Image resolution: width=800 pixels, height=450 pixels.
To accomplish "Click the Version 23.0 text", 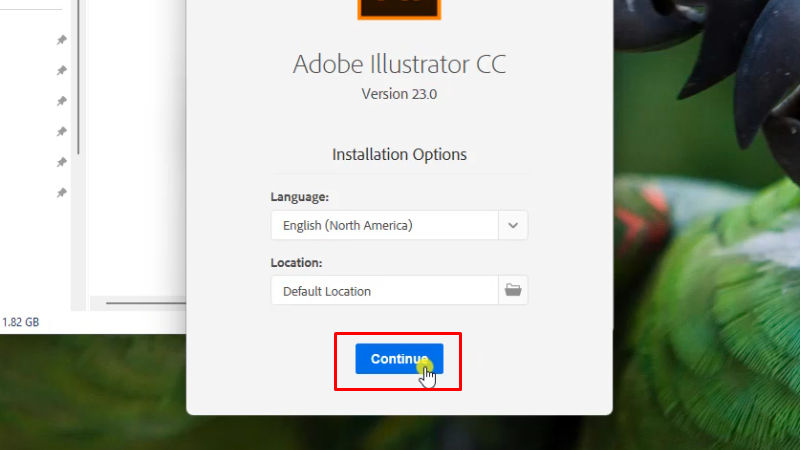I will [x=399, y=95].
